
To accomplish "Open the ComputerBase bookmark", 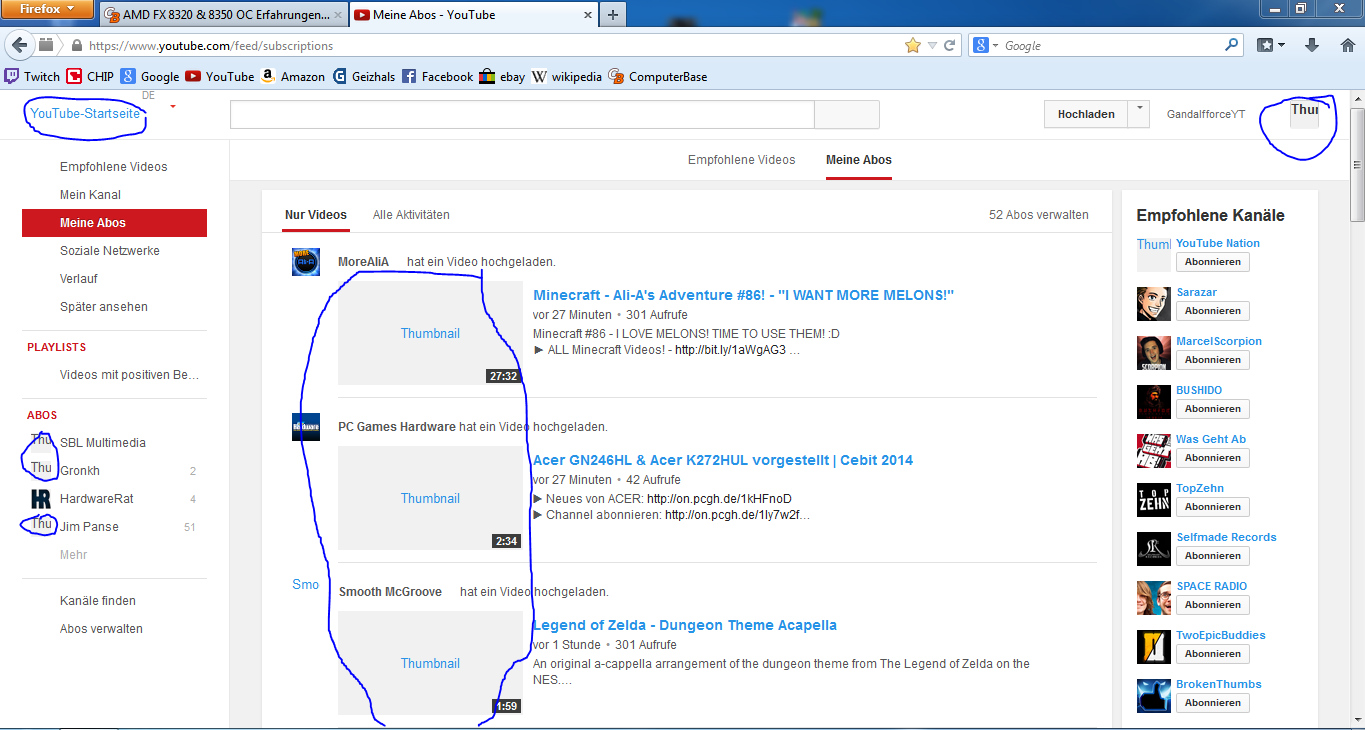I will pyautogui.click(x=658, y=76).
